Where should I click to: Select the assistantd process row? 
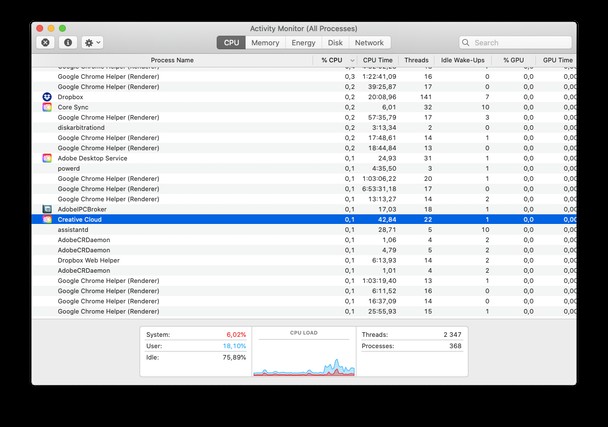click(304, 230)
